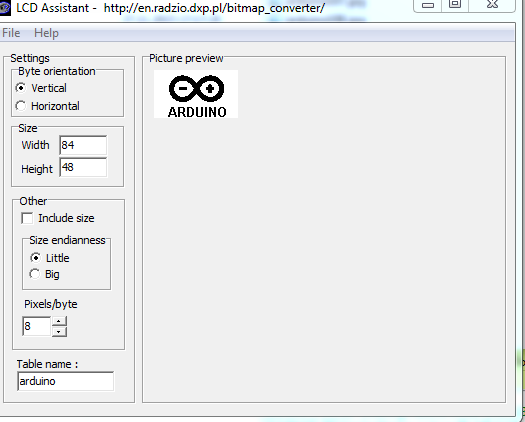Click the Height input field
This screenshot has height=422, width=525.
[x=83, y=167]
